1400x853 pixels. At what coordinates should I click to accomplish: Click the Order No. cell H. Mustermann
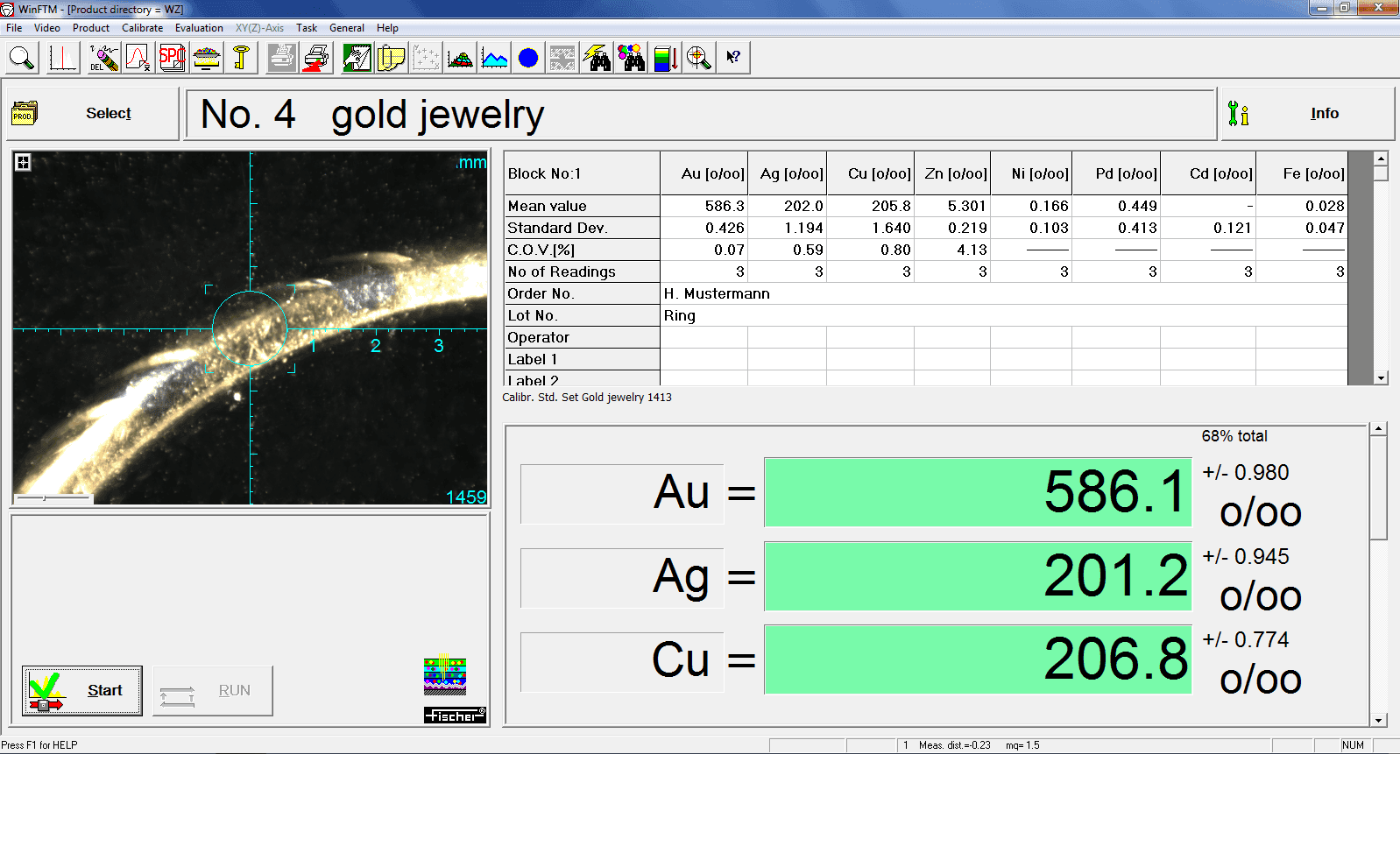pyautogui.click(x=1004, y=293)
